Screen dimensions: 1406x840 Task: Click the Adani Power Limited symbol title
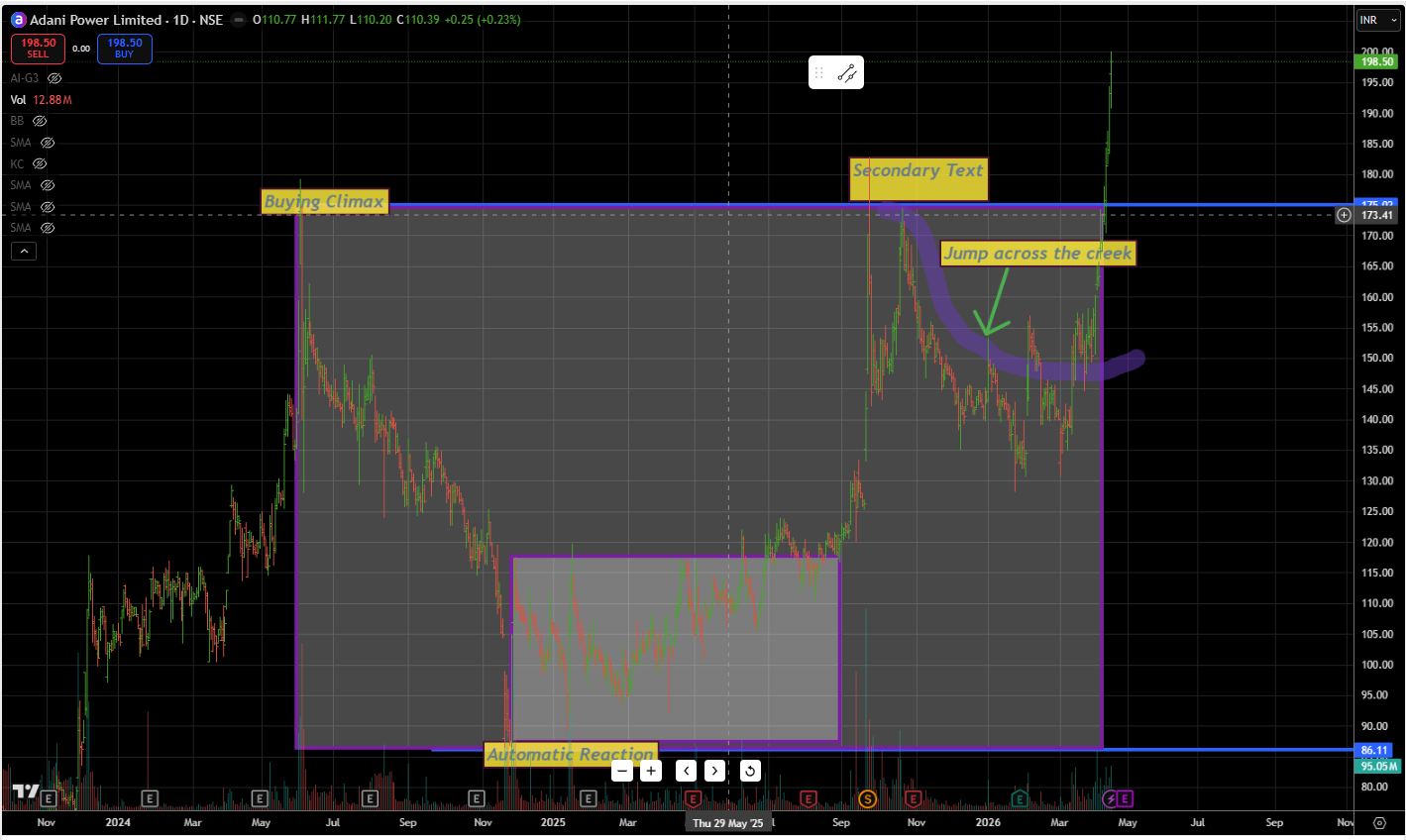[x=95, y=20]
